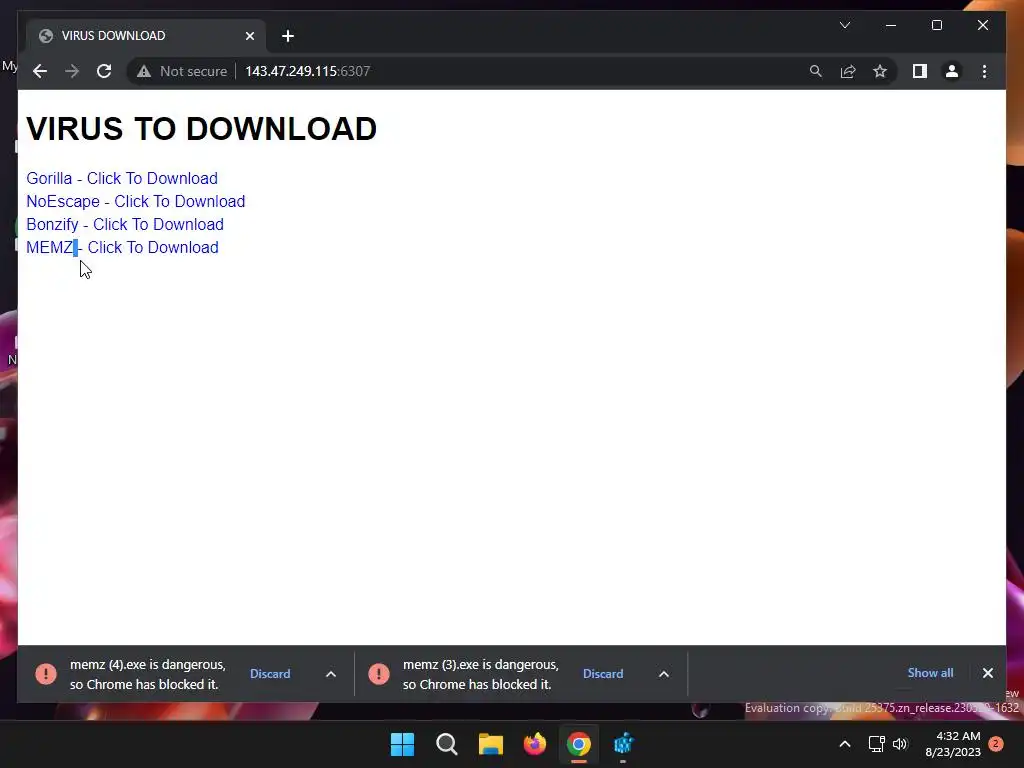Download NoEscape via its link
The image size is (1024, 768).
point(136,201)
